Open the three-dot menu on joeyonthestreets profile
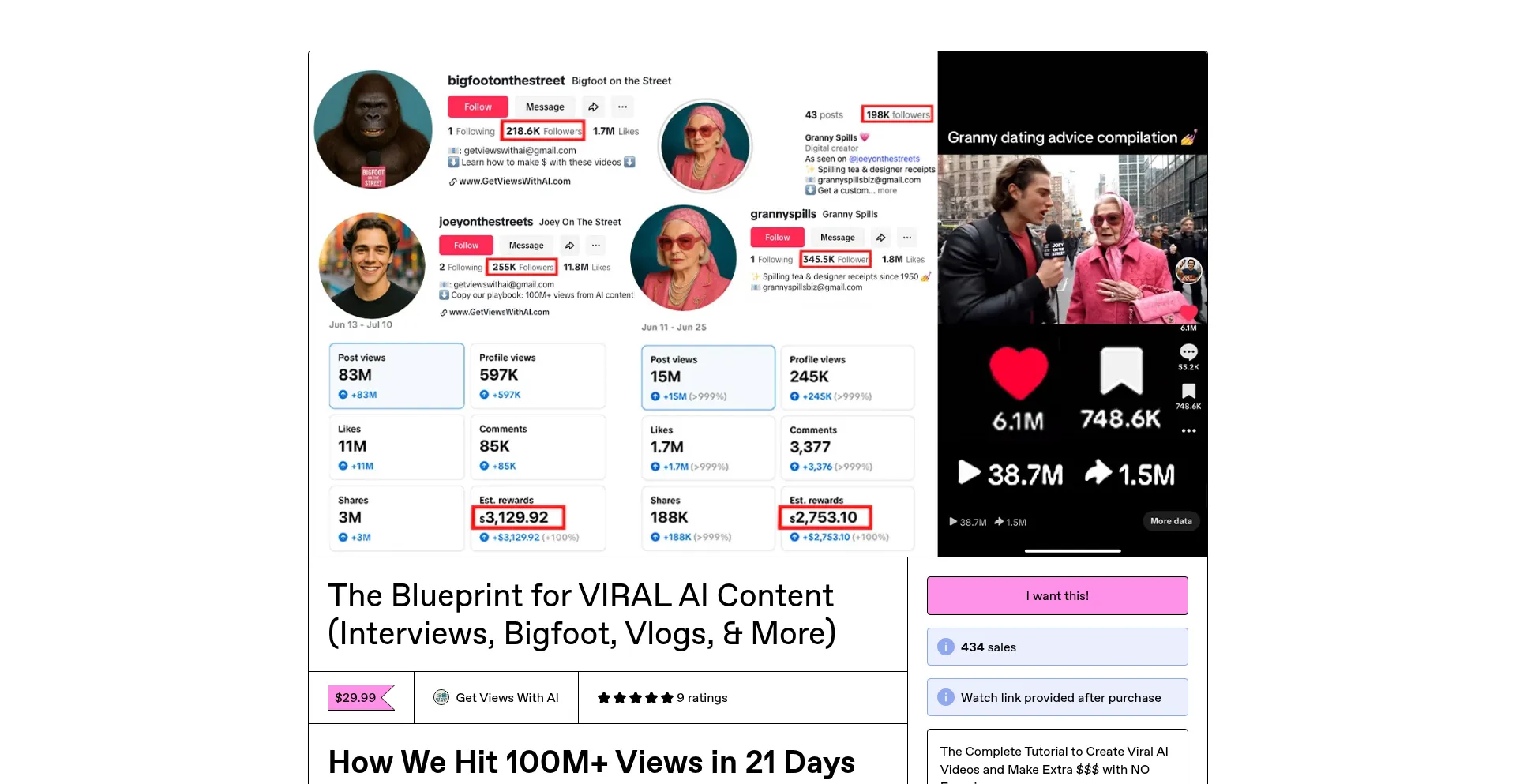Viewport: 1516px width, 784px height. coord(596,246)
